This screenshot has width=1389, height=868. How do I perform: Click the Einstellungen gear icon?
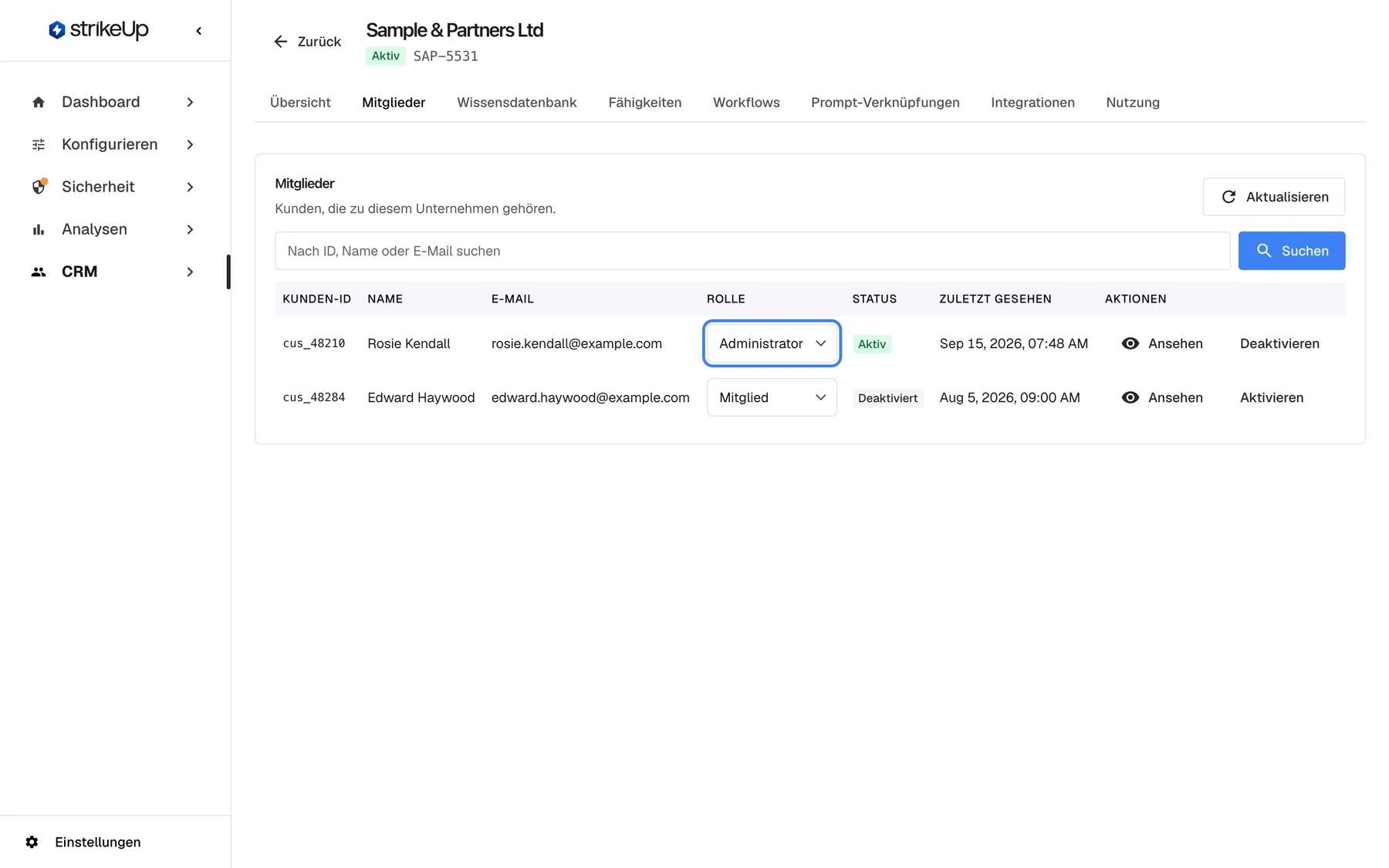coord(32,842)
